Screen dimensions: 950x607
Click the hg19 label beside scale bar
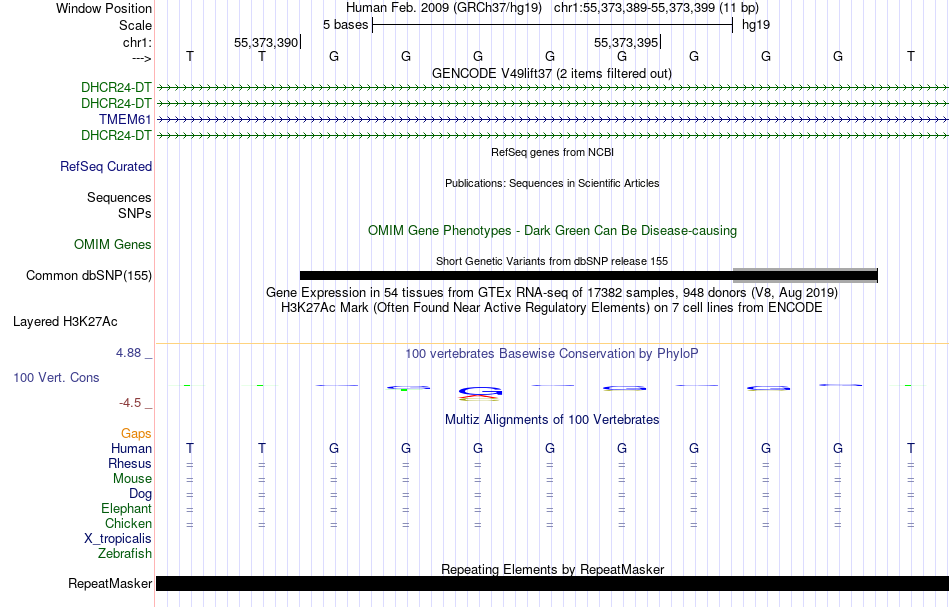(x=756, y=25)
